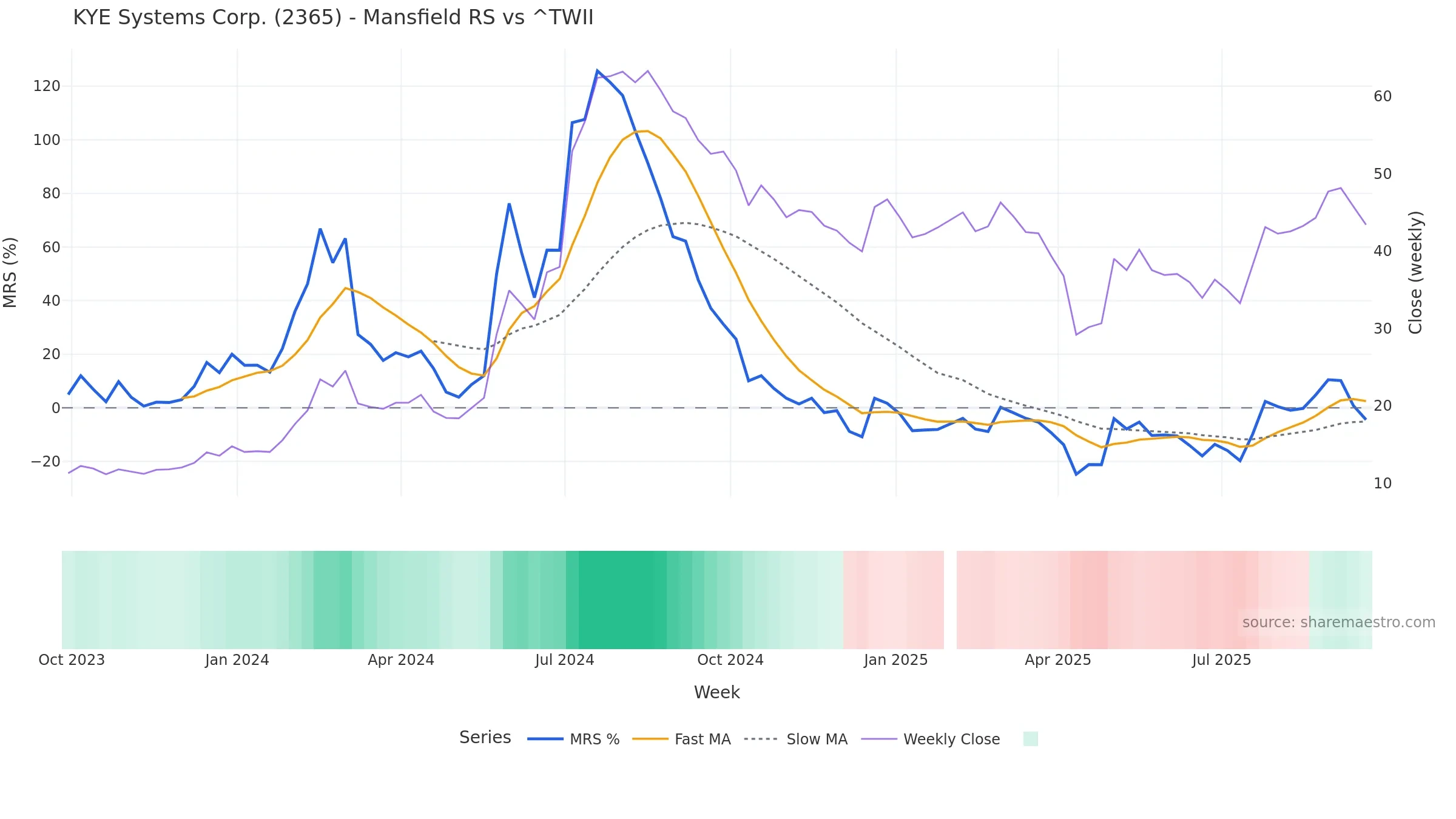Click the 100 tick on MRS axis

tap(47, 140)
